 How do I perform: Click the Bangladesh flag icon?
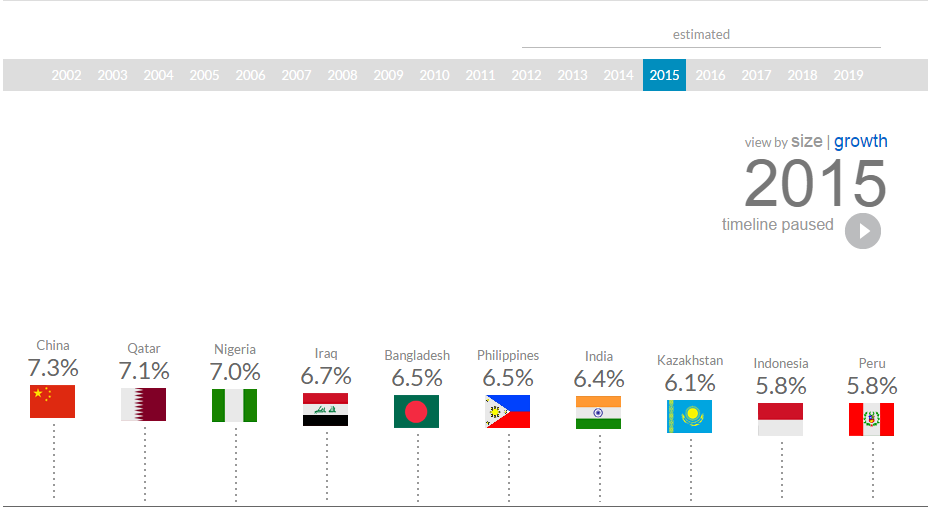pyautogui.click(x=417, y=411)
